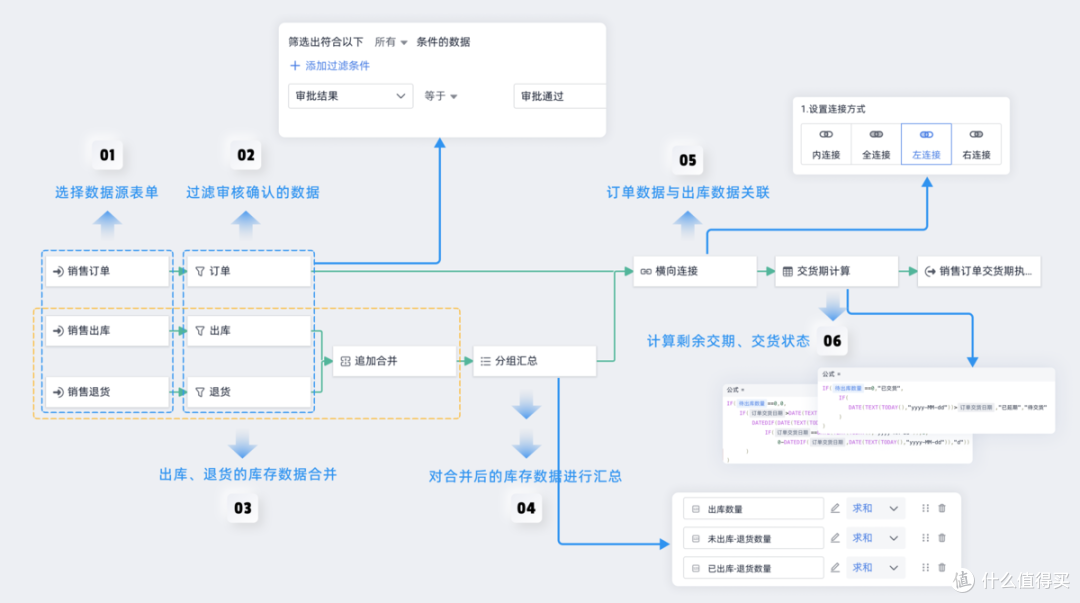
Task: Click the input icon on 销售订单 node
Action: pos(59,272)
